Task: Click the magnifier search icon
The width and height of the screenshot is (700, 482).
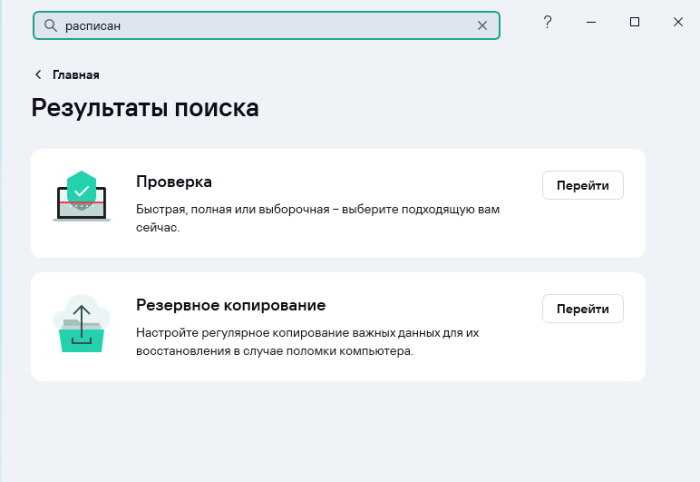Action: point(50,25)
